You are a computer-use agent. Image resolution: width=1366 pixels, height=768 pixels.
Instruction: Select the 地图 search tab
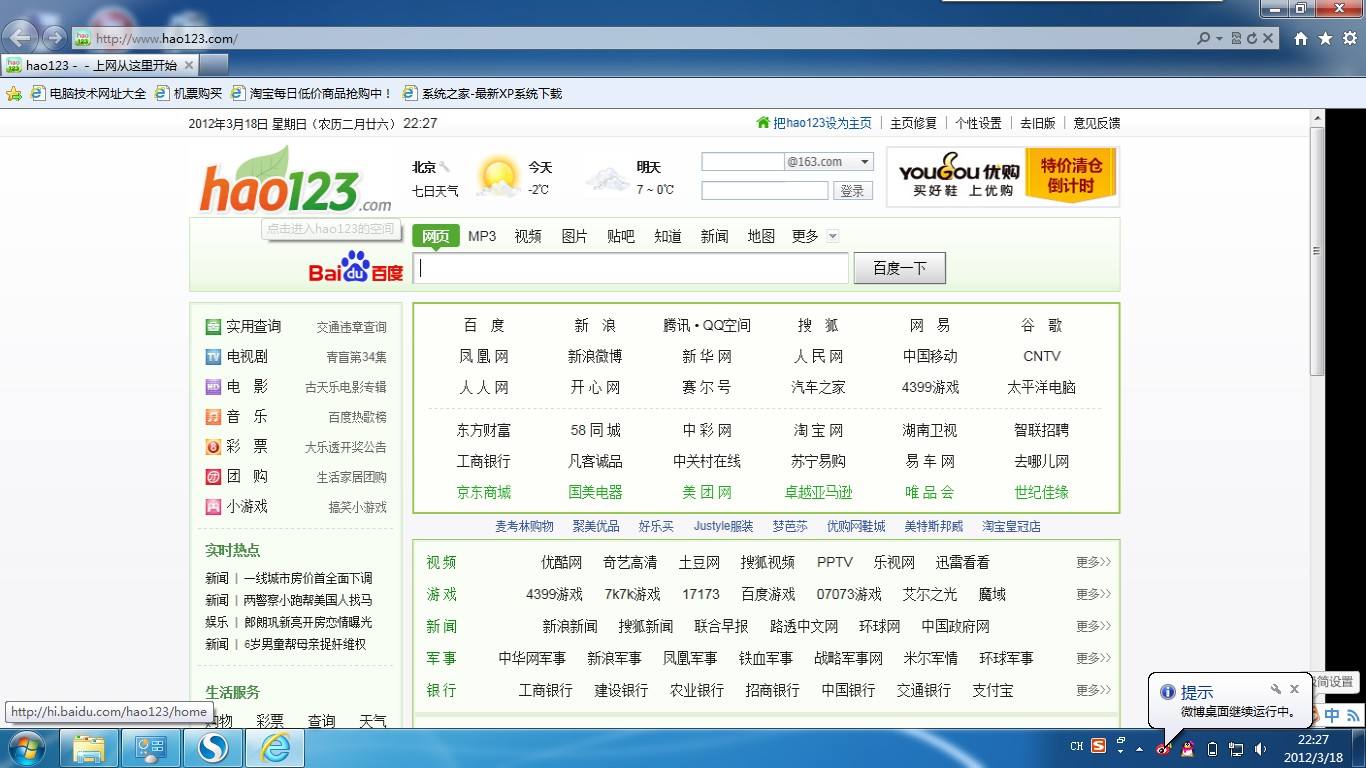[761, 236]
